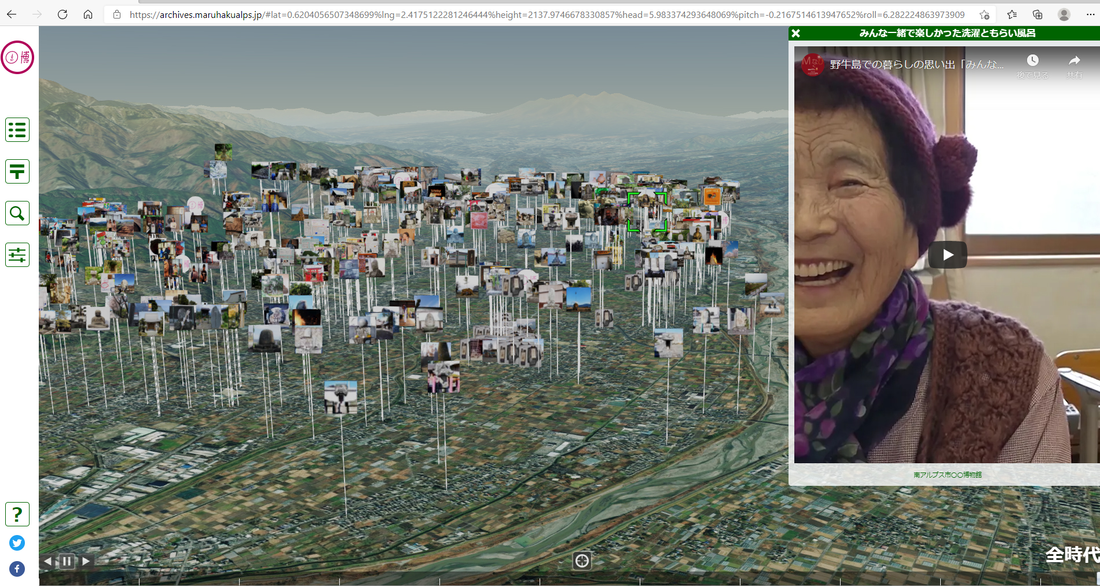Open the search magnifier icon
The image size is (1100, 586).
pyautogui.click(x=17, y=213)
